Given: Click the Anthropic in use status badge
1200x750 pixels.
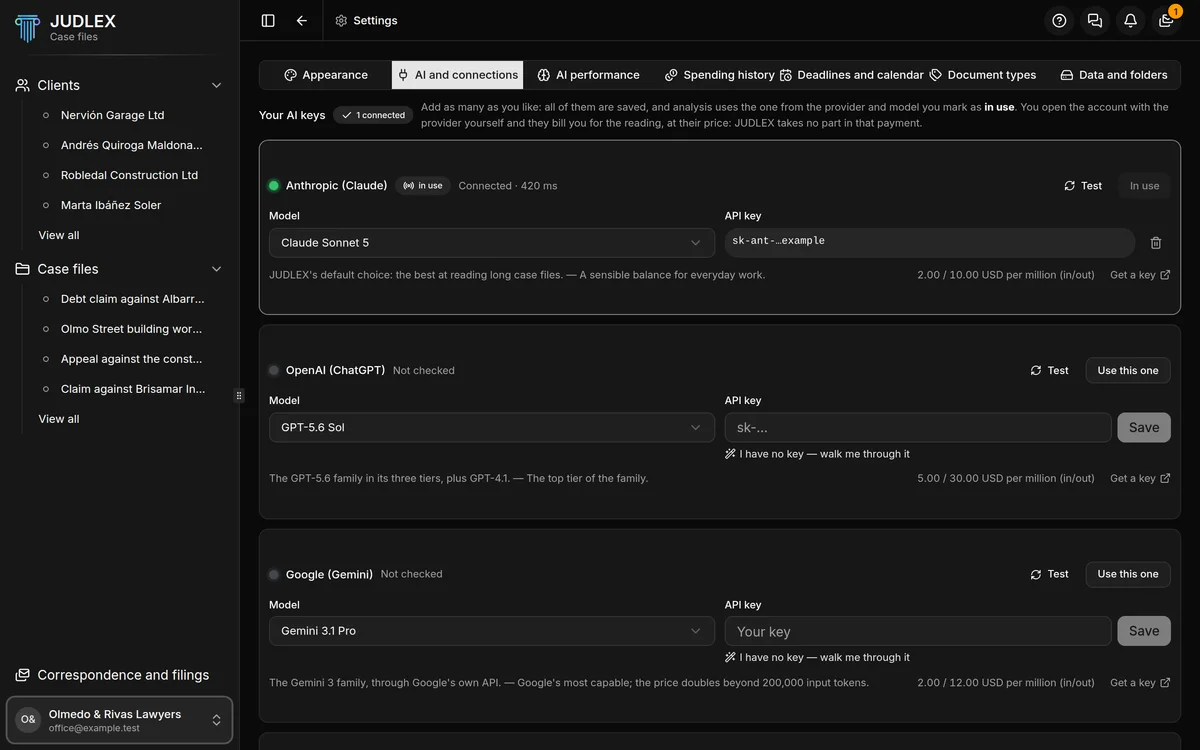Looking at the screenshot, I should point(422,186).
